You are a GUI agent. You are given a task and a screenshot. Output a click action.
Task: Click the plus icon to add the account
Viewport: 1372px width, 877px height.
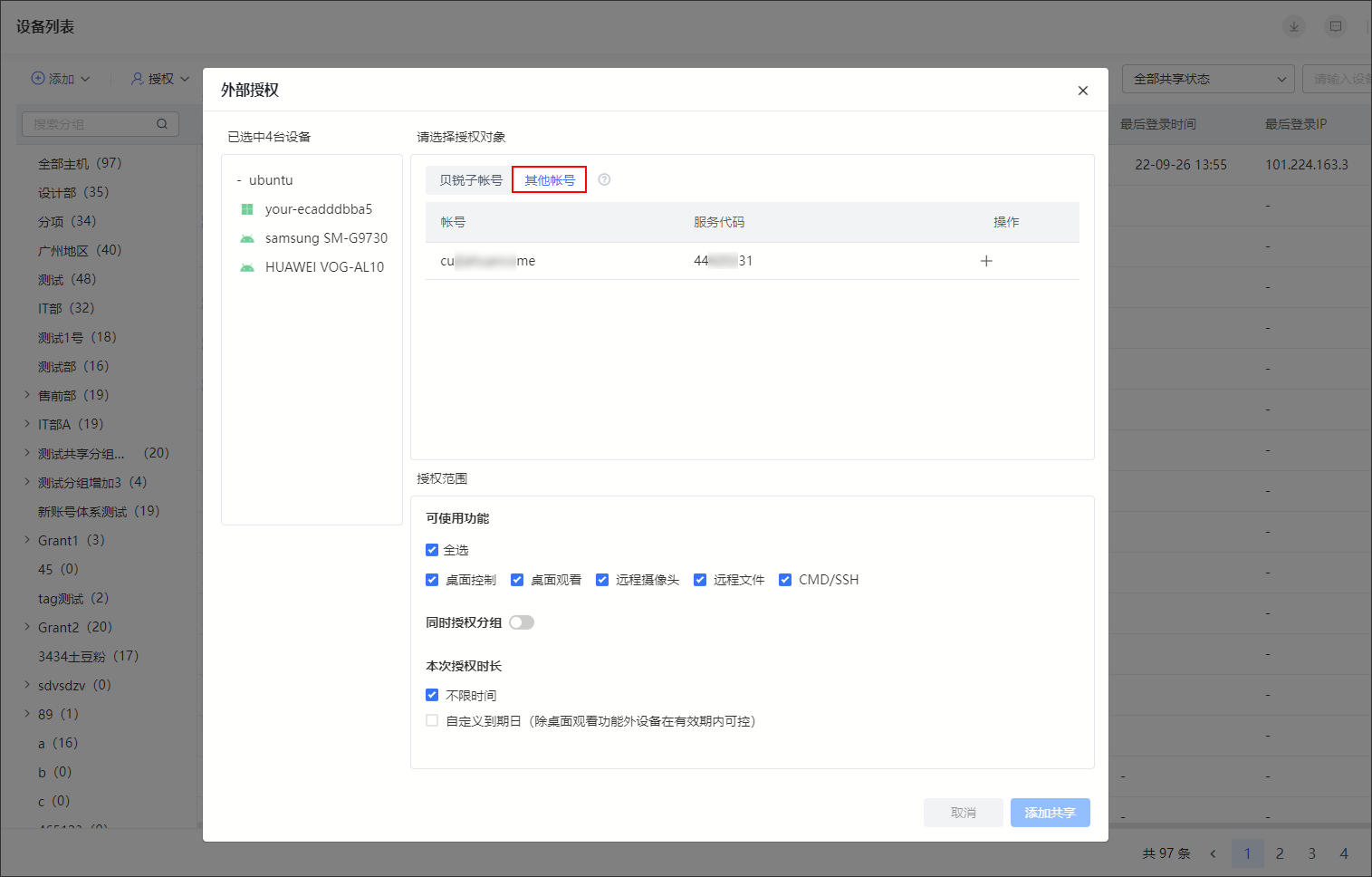[986, 261]
